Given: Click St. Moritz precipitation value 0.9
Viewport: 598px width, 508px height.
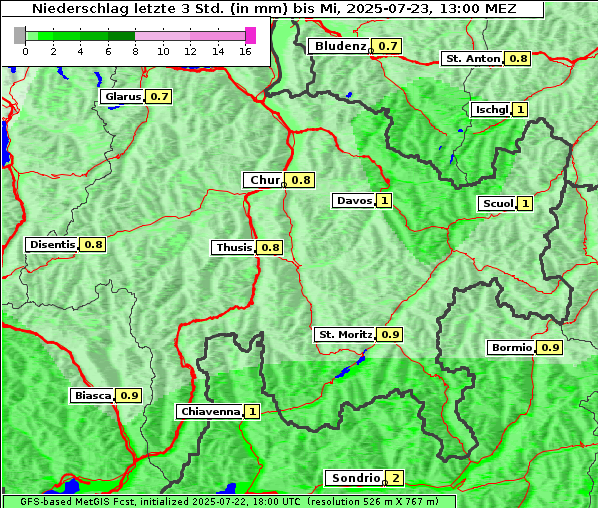Looking at the screenshot, I should pyautogui.click(x=390, y=334).
